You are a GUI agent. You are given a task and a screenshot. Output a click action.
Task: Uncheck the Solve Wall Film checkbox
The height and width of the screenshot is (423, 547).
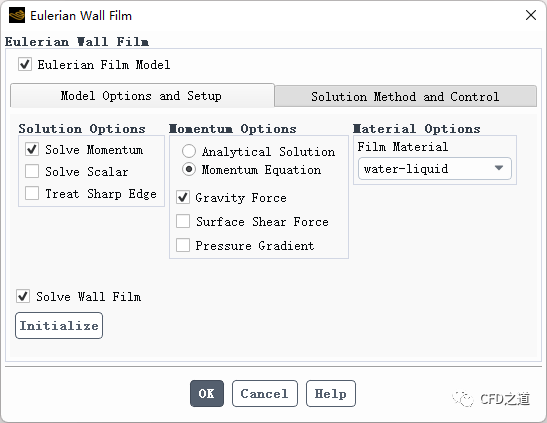click(x=23, y=296)
